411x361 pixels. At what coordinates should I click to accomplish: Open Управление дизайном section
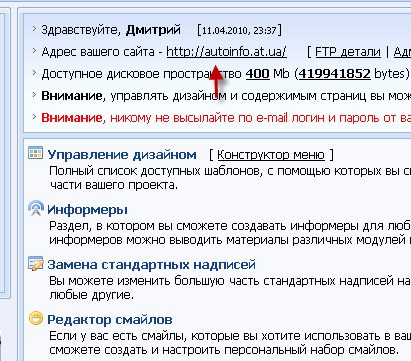pos(122,155)
